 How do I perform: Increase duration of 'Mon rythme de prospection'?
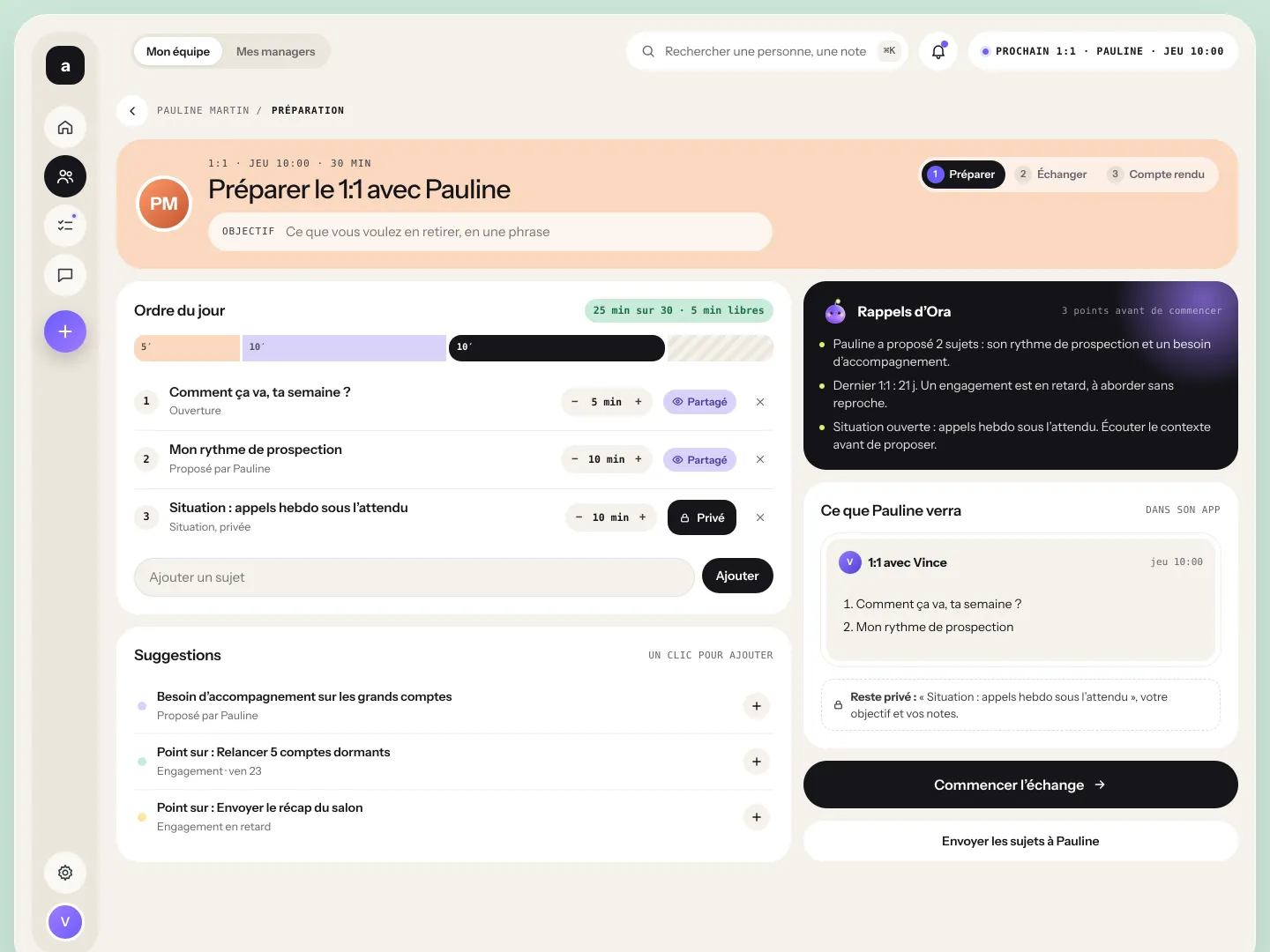pyautogui.click(x=639, y=459)
